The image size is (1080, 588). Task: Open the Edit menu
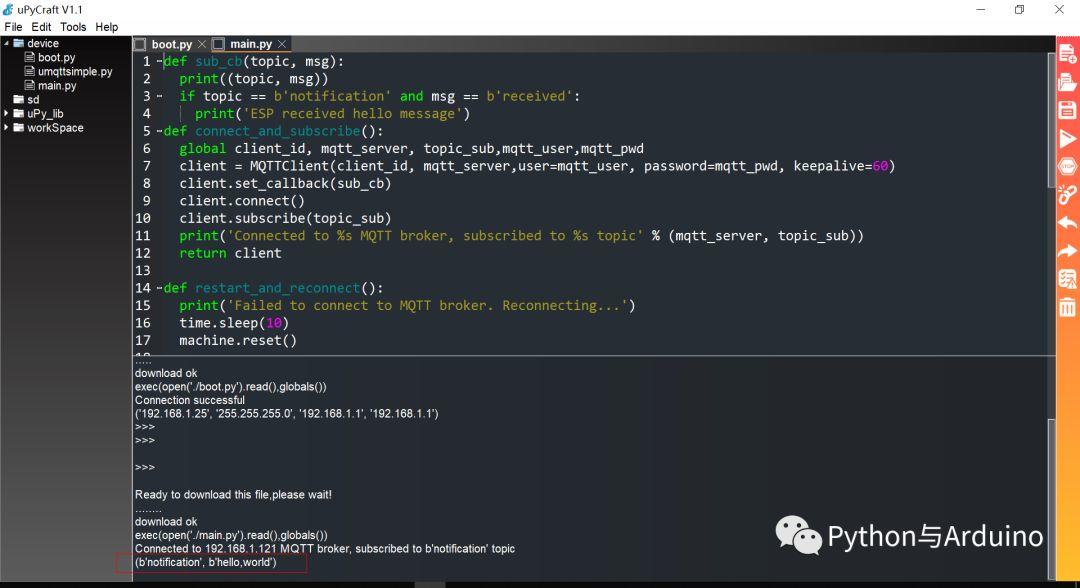point(41,27)
